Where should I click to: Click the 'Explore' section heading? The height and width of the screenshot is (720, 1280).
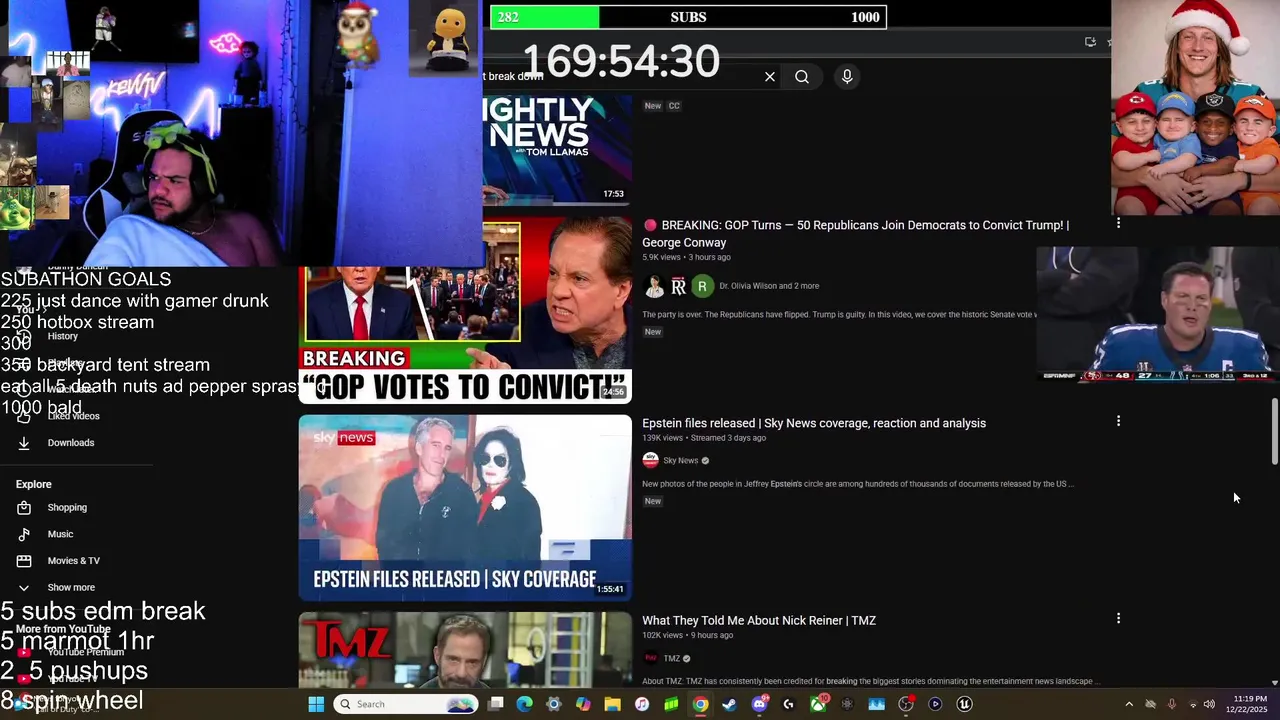[33, 484]
